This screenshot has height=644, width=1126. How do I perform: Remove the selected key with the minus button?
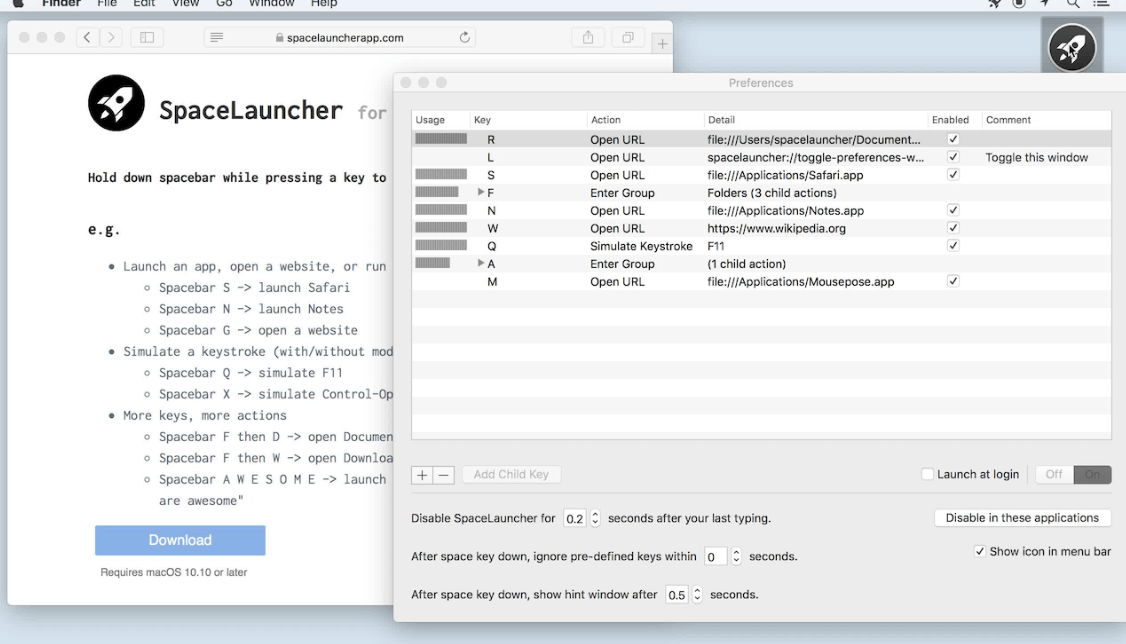point(444,475)
